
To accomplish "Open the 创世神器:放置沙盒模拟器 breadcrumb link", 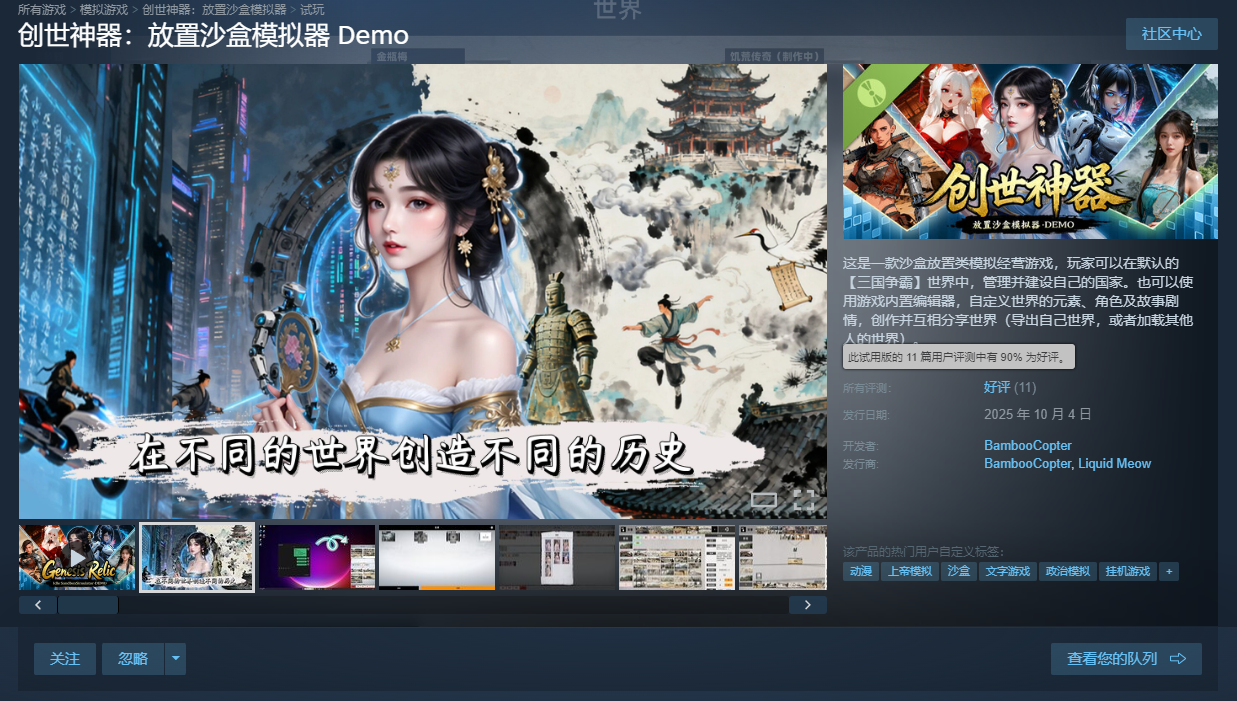I will pyautogui.click(x=214, y=10).
